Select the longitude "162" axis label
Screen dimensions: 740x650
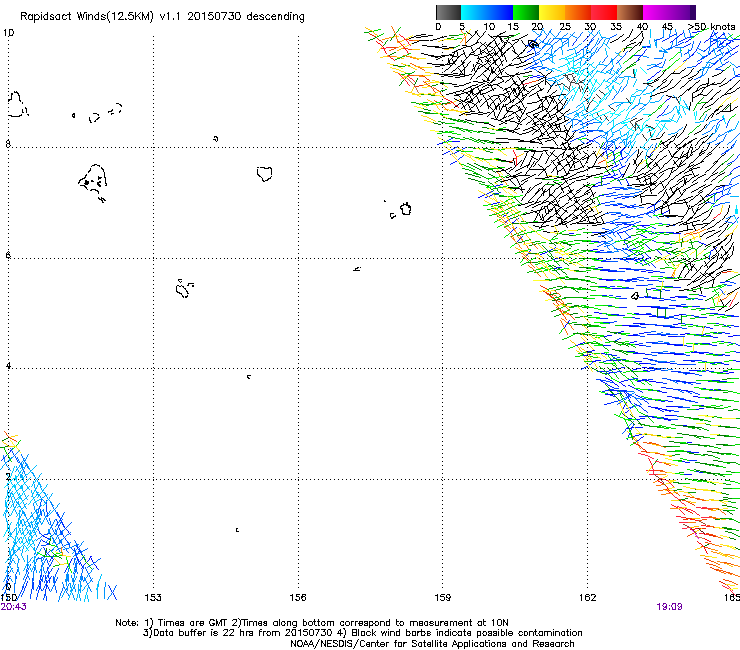(588, 598)
